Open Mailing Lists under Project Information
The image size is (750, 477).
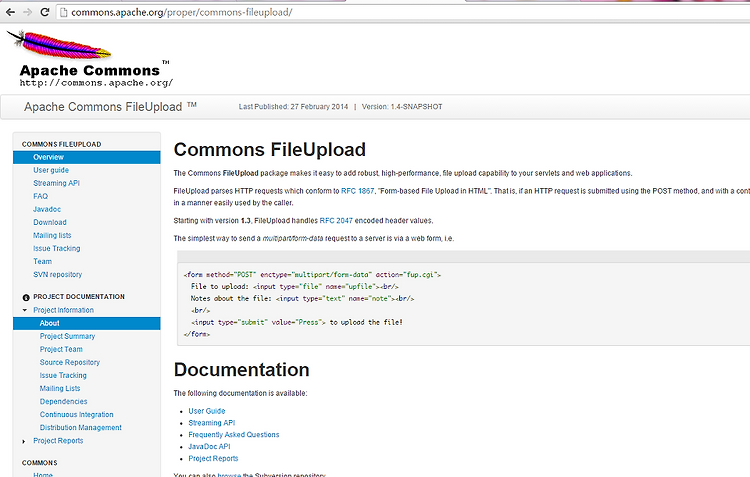point(60,388)
